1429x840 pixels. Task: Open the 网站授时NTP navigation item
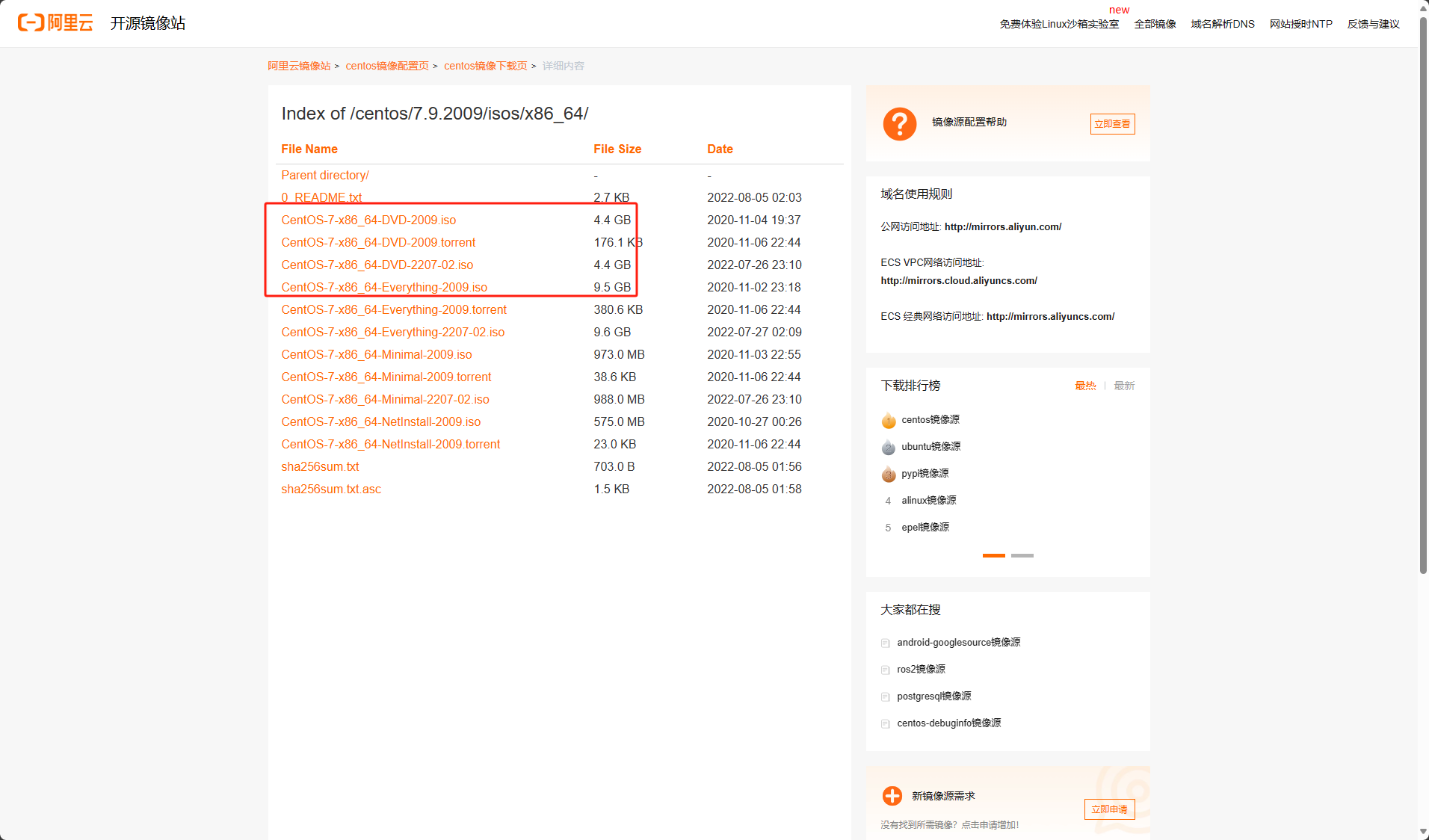point(1301,24)
